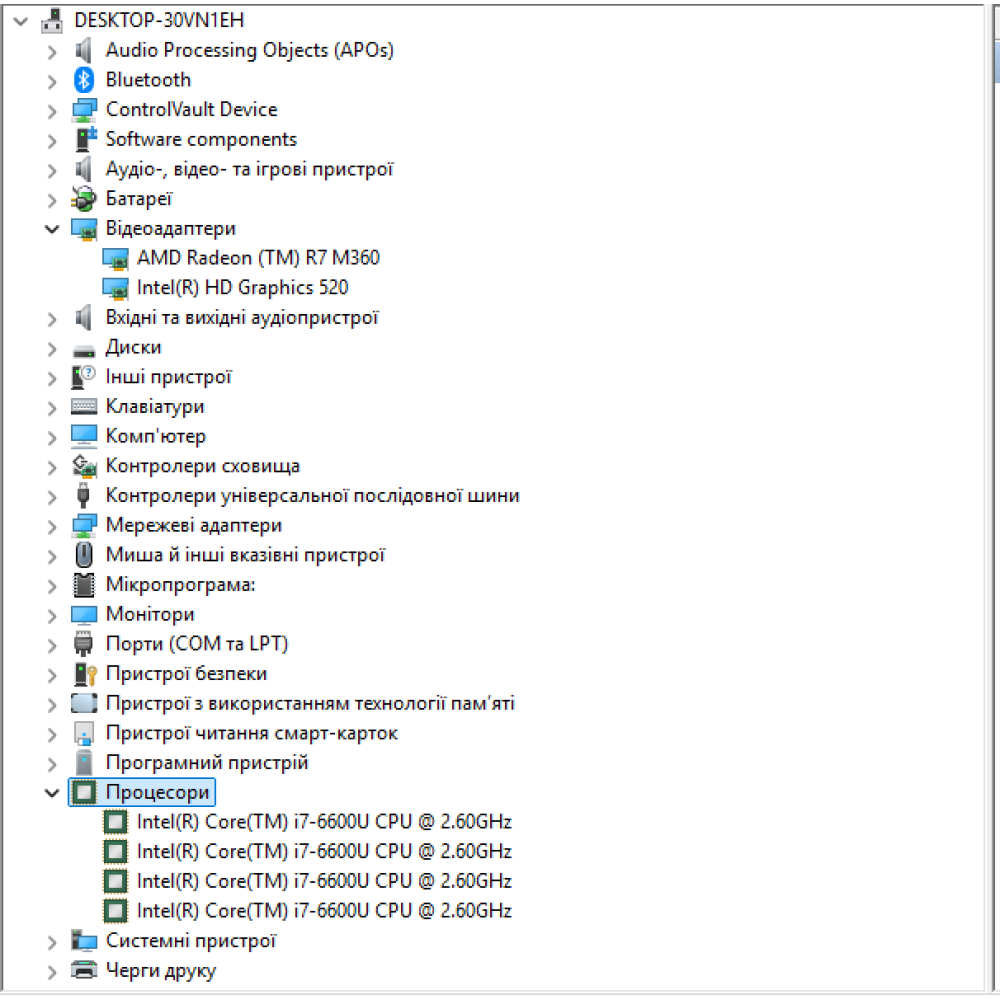The image size is (1000, 1000).
Task: Expand the Системні пристрої category
Action: click(x=52, y=942)
